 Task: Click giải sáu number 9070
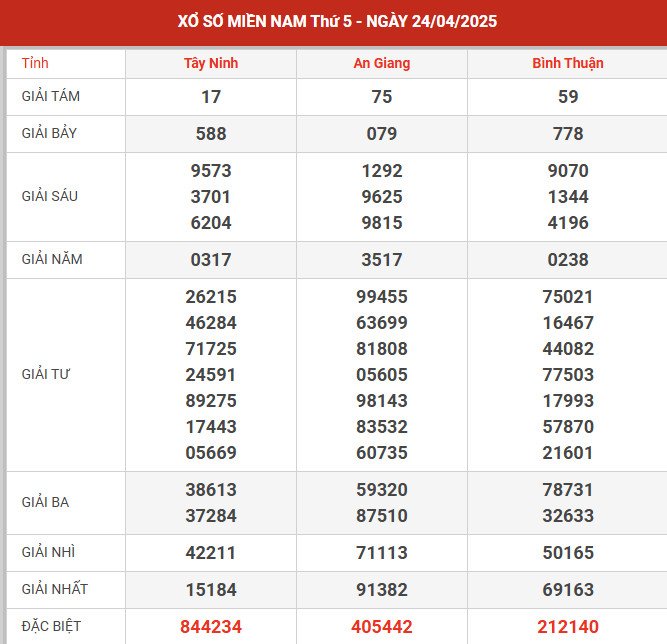[x=568, y=171]
